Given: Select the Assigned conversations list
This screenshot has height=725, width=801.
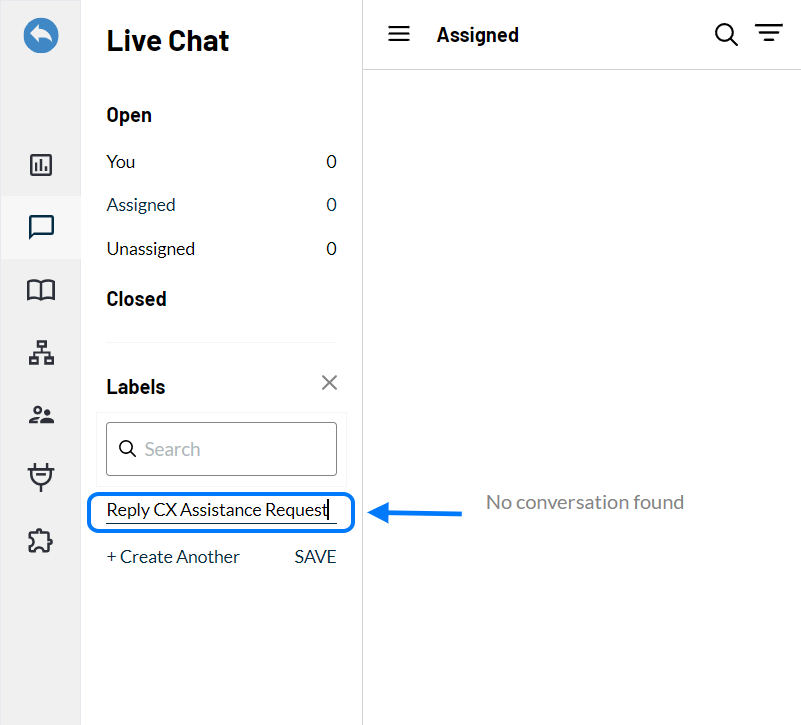Looking at the screenshot, I should [221, 205].
